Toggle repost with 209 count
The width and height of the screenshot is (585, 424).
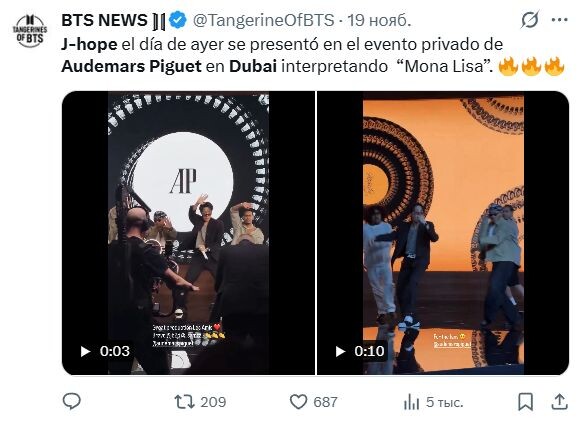pos(200,402)
